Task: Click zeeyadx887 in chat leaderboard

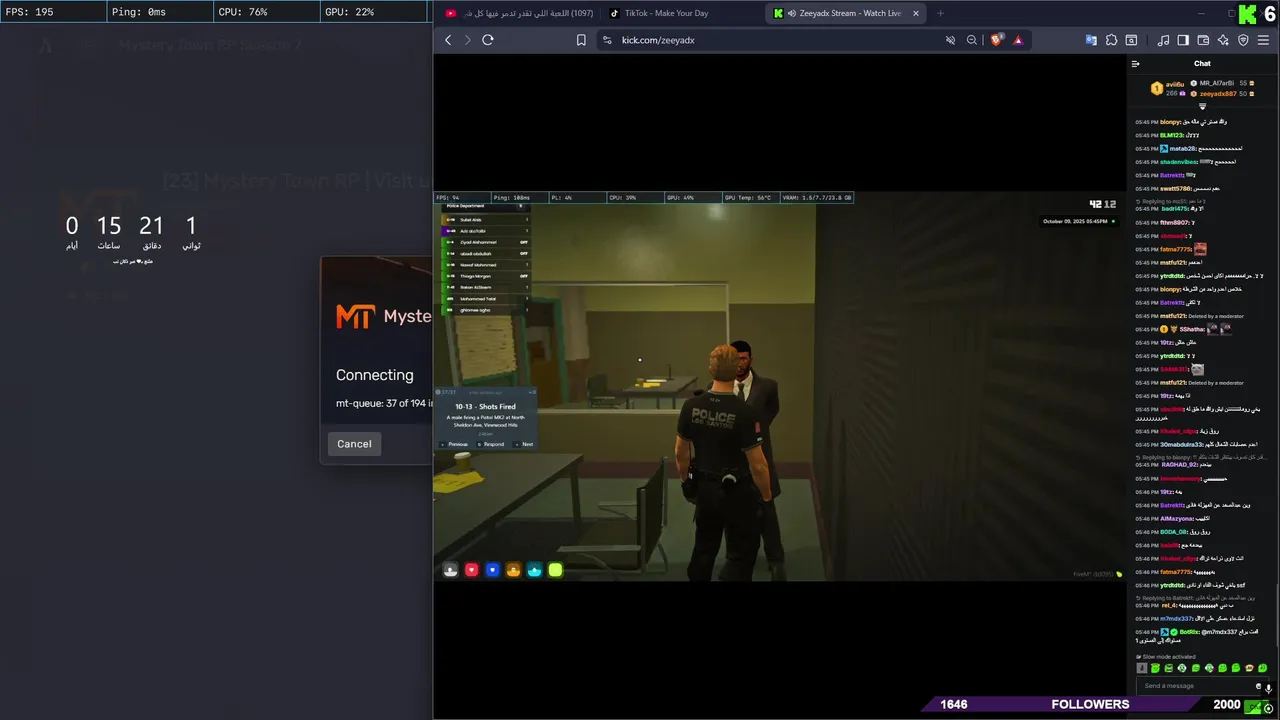Action: tap(1218, 93)
